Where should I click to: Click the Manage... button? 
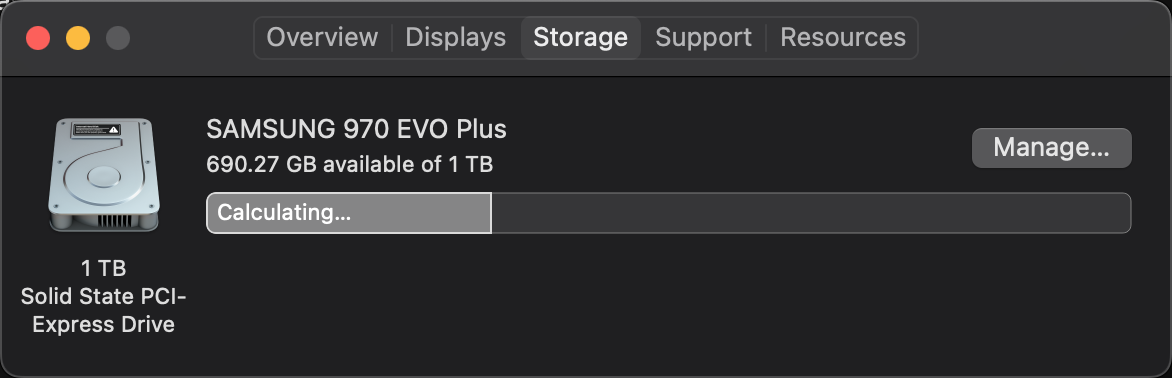(x=1051, y=148)
